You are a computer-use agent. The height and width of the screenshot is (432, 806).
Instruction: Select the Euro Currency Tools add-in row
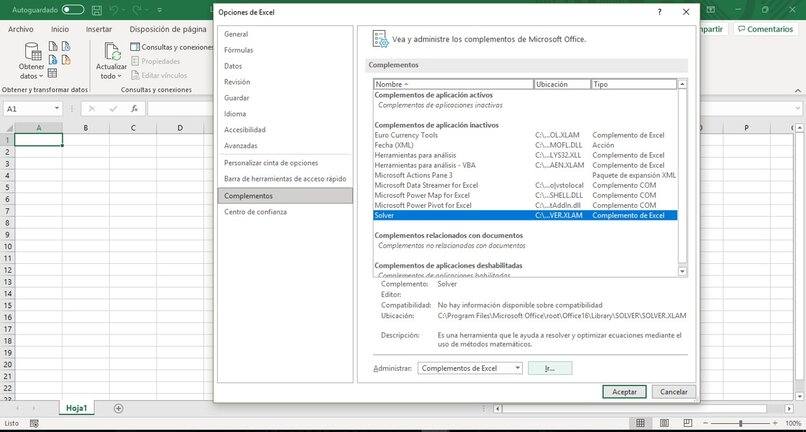[525, 135]
